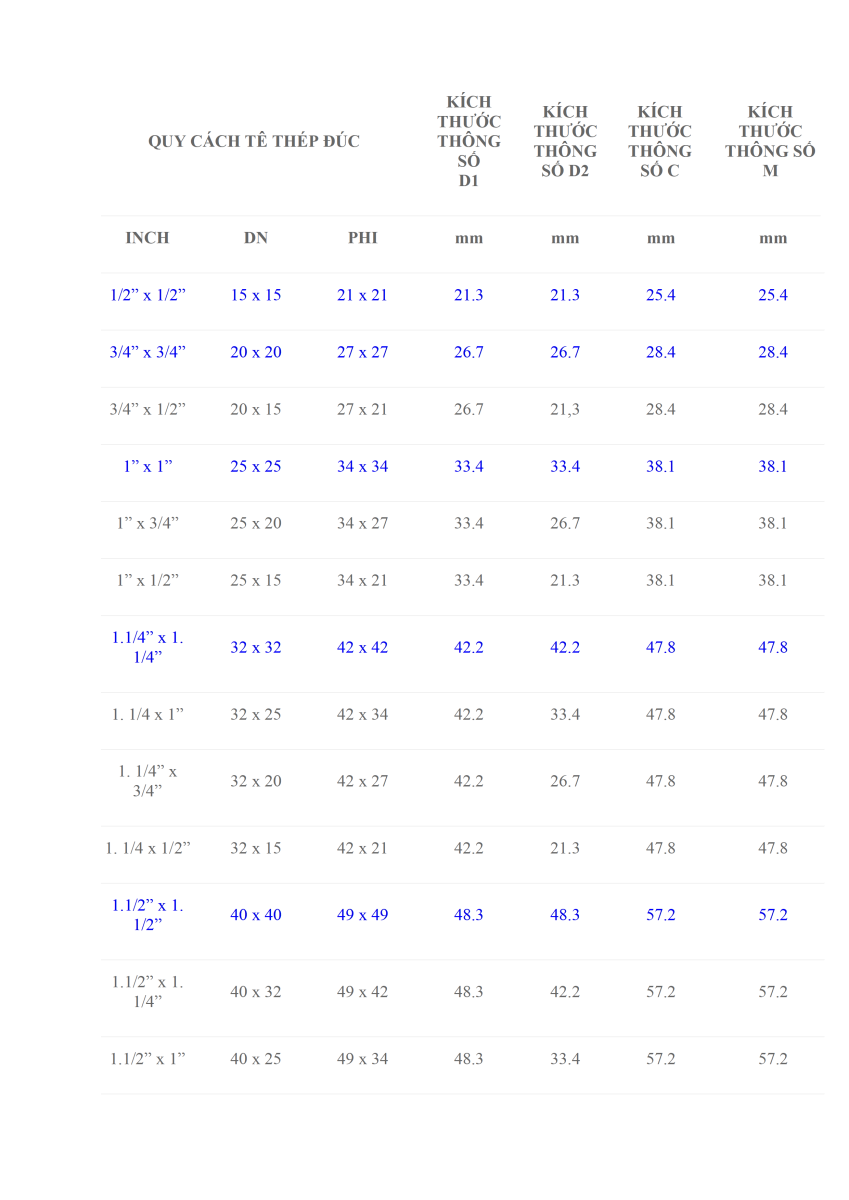
Task: Click the 40 x 32 DN cell
Action: (x=256, y=991)
